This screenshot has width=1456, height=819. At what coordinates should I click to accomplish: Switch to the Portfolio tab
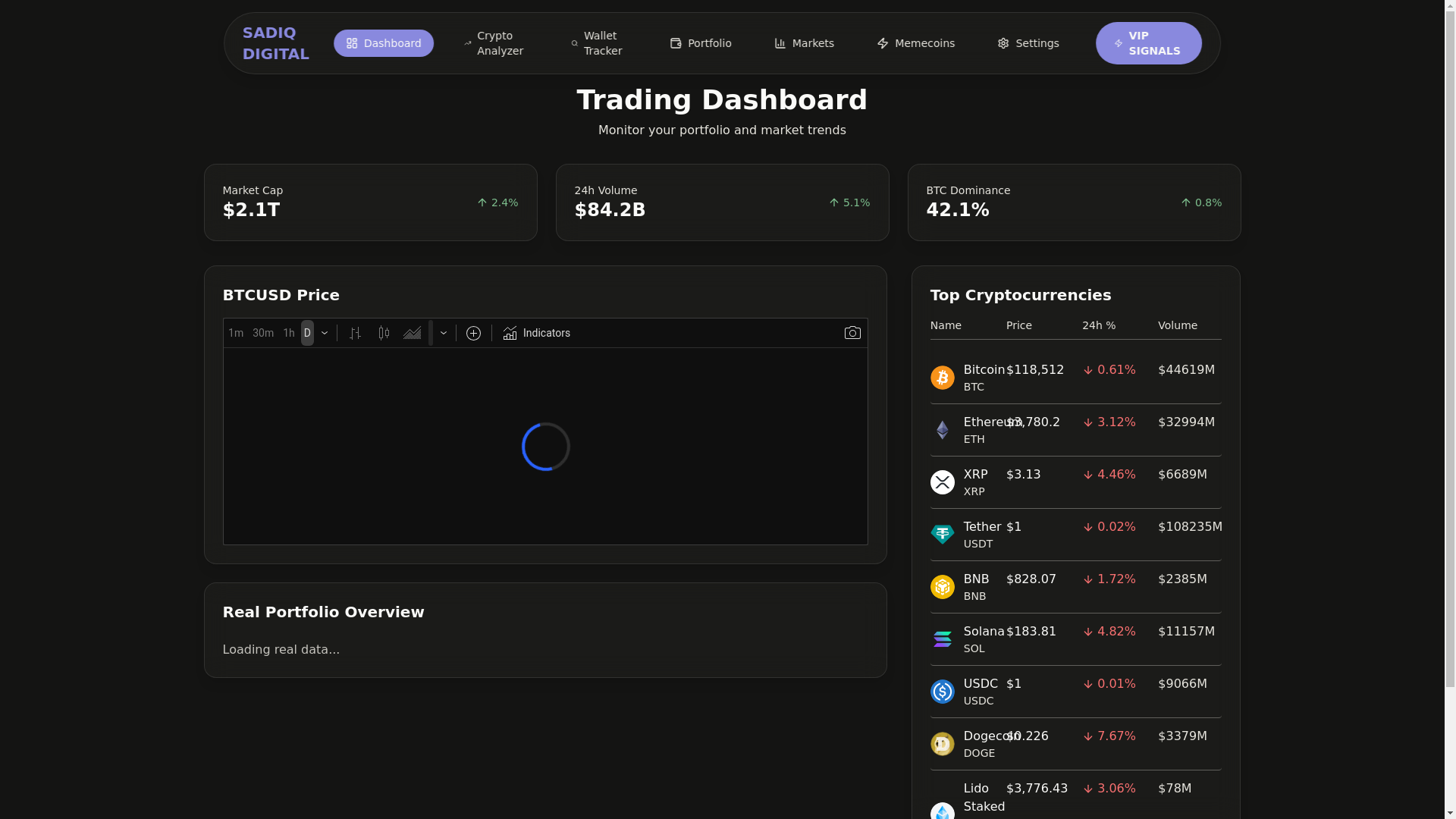(701, 43)
